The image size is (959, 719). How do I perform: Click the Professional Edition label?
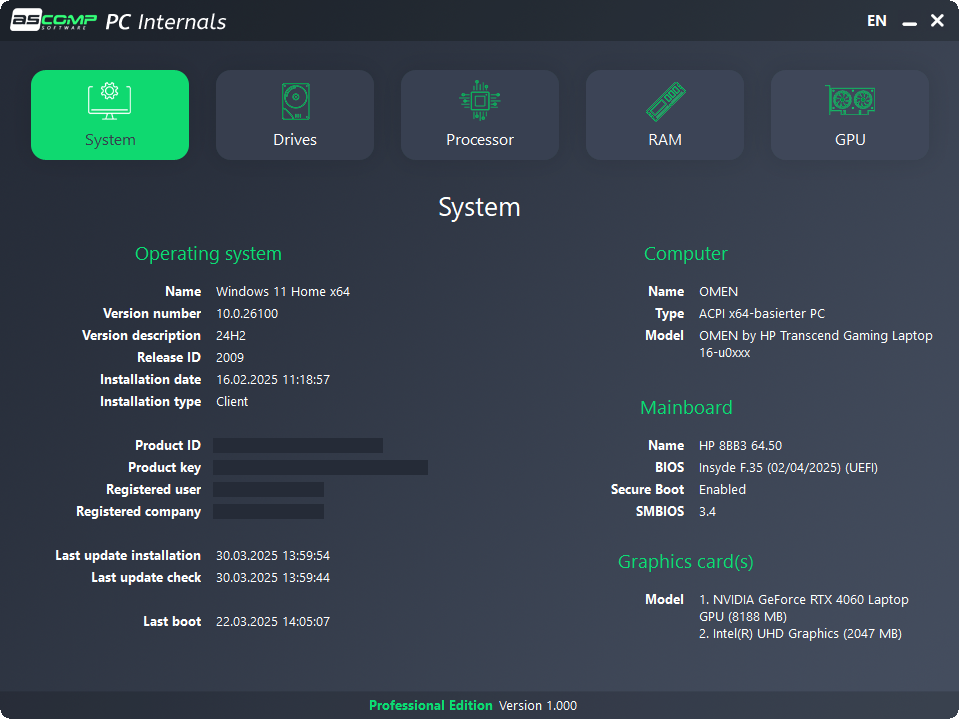[431, 706]
